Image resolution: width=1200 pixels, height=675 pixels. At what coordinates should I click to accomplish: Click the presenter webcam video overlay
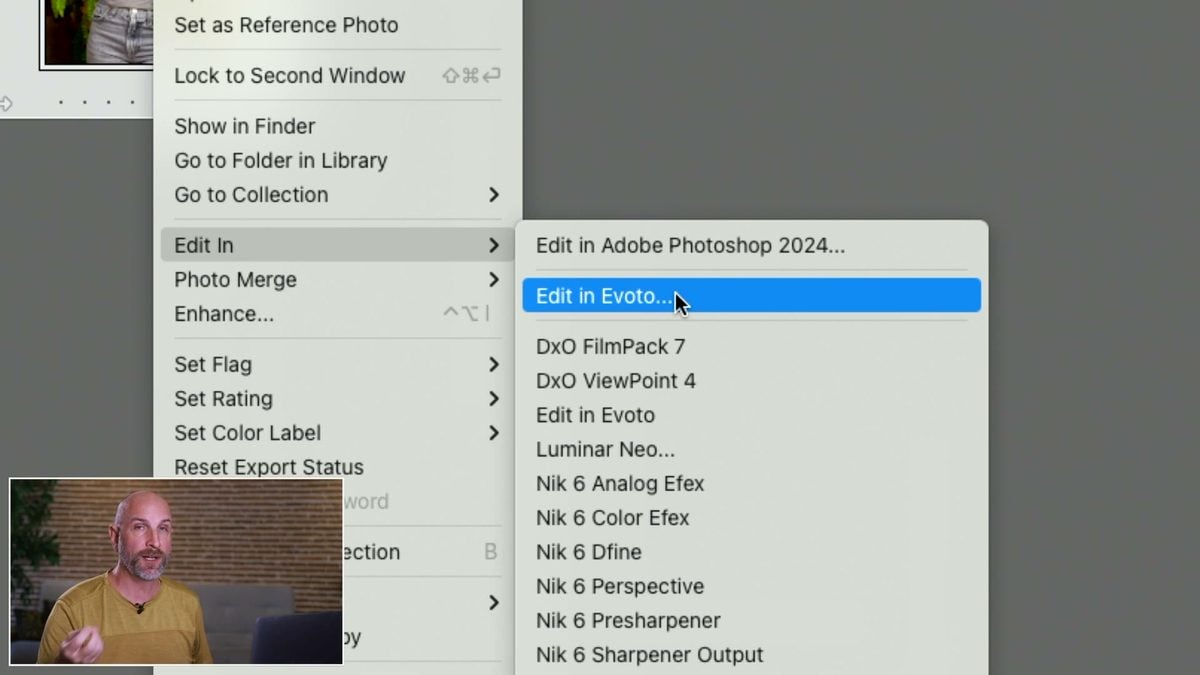click(176, 572)
